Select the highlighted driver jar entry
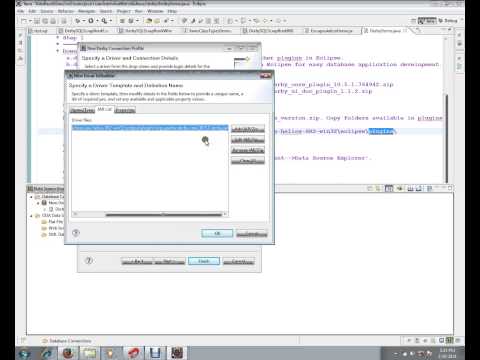This screenshot has height=360, width=480. coord(150,128)
